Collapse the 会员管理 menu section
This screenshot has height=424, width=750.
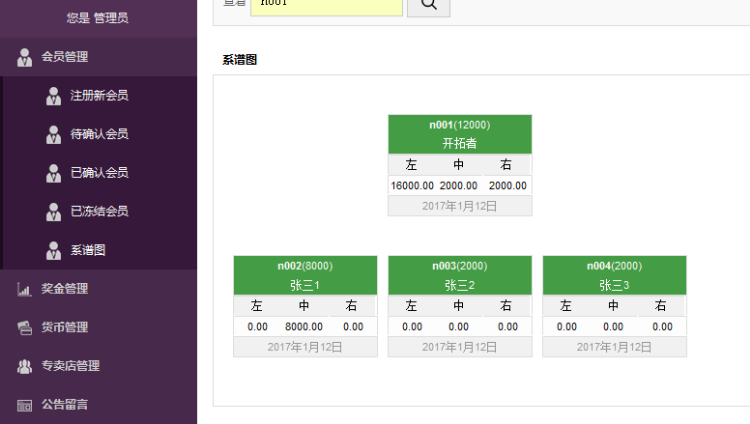coord(65,57)
